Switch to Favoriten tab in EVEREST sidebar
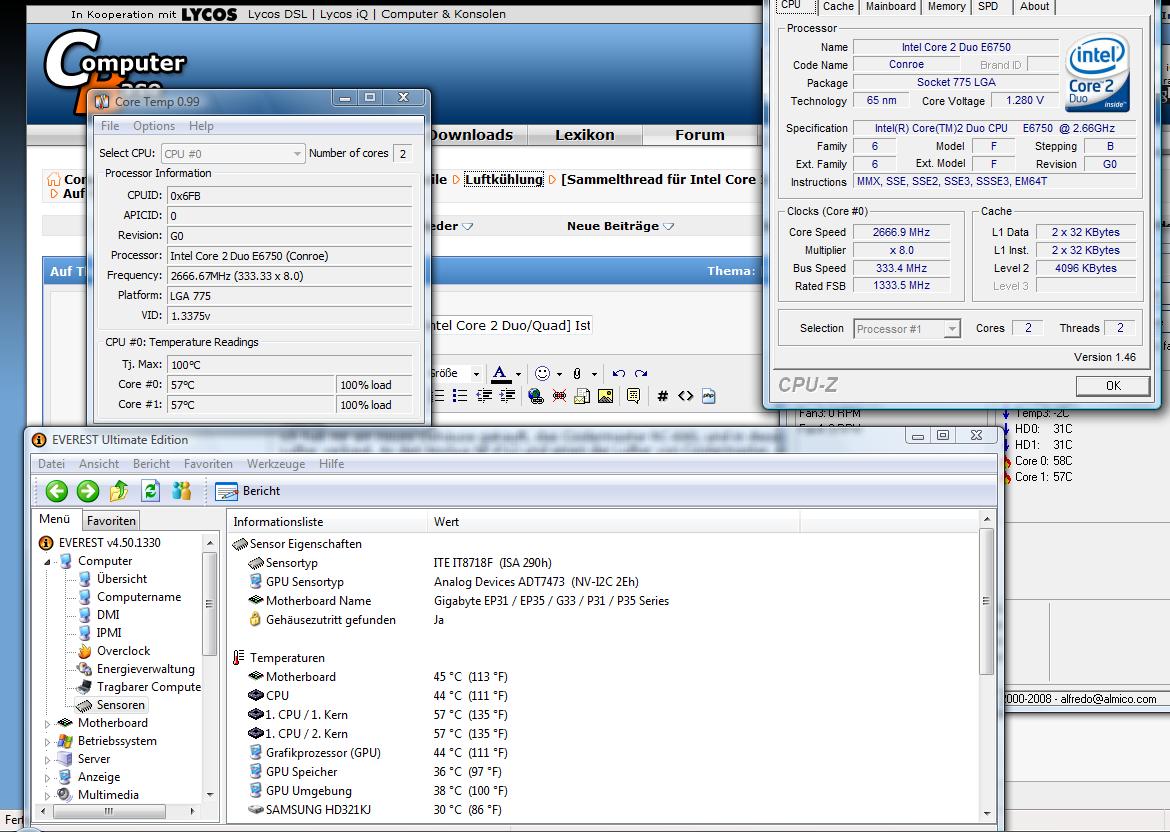The image size is (1170, 832). coord(111,521)
